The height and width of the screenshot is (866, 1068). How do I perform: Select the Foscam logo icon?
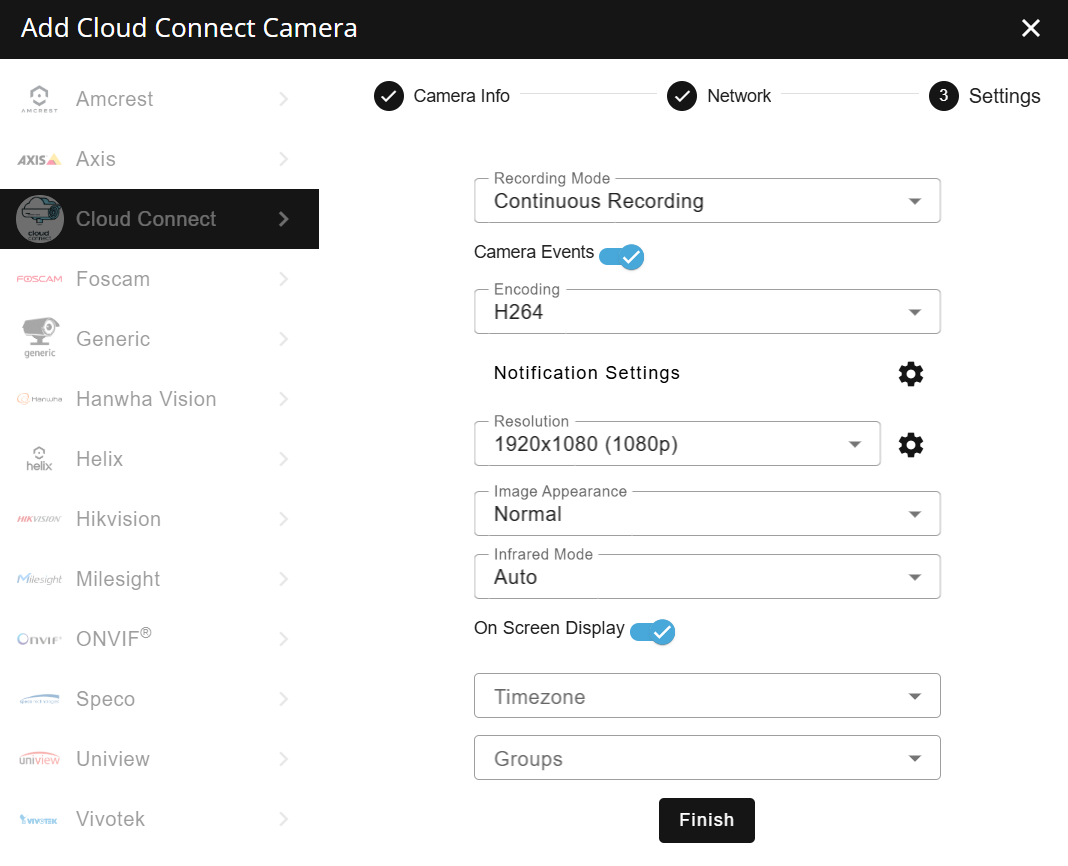click(x=39, y=279)
